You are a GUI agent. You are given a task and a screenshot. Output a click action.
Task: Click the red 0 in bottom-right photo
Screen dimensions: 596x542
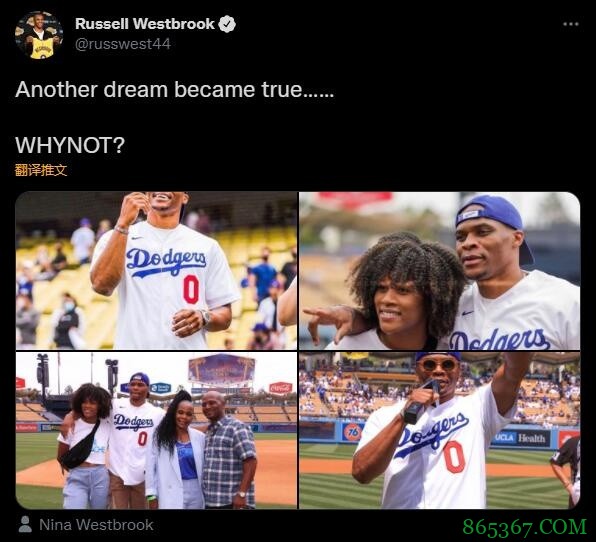[x=454, y=457]
